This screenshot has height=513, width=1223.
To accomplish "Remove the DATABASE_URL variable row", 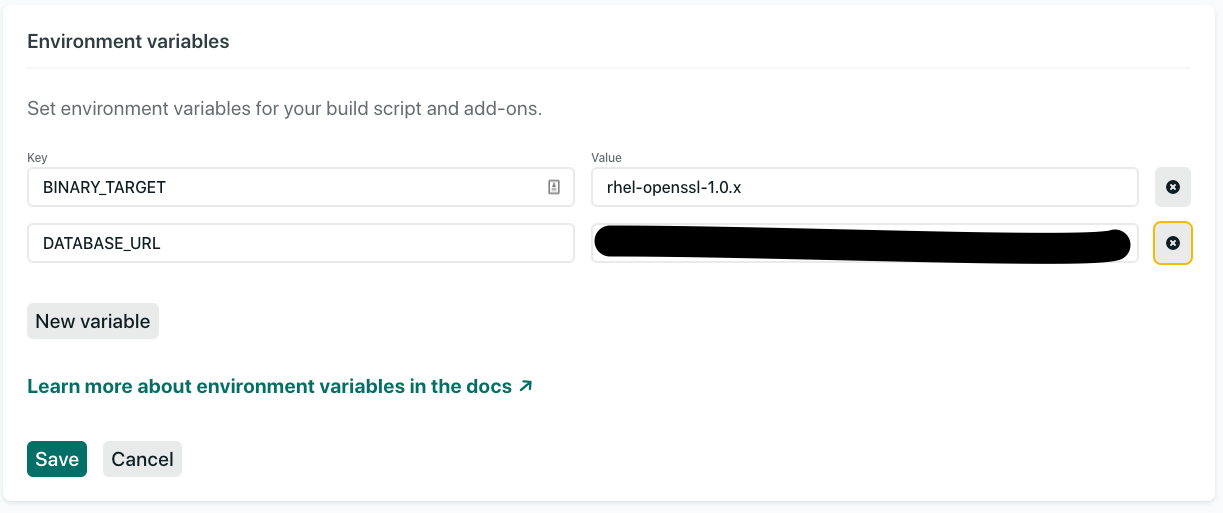I will coord(1172,243).
